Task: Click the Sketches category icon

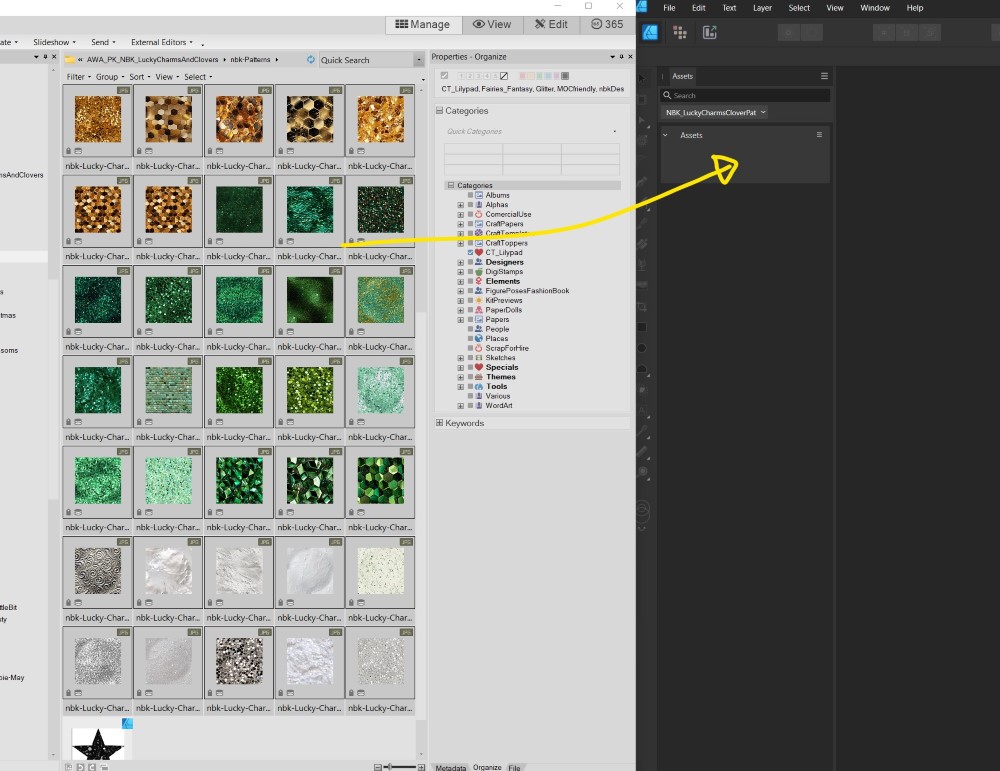Action: tap(479, 358)
